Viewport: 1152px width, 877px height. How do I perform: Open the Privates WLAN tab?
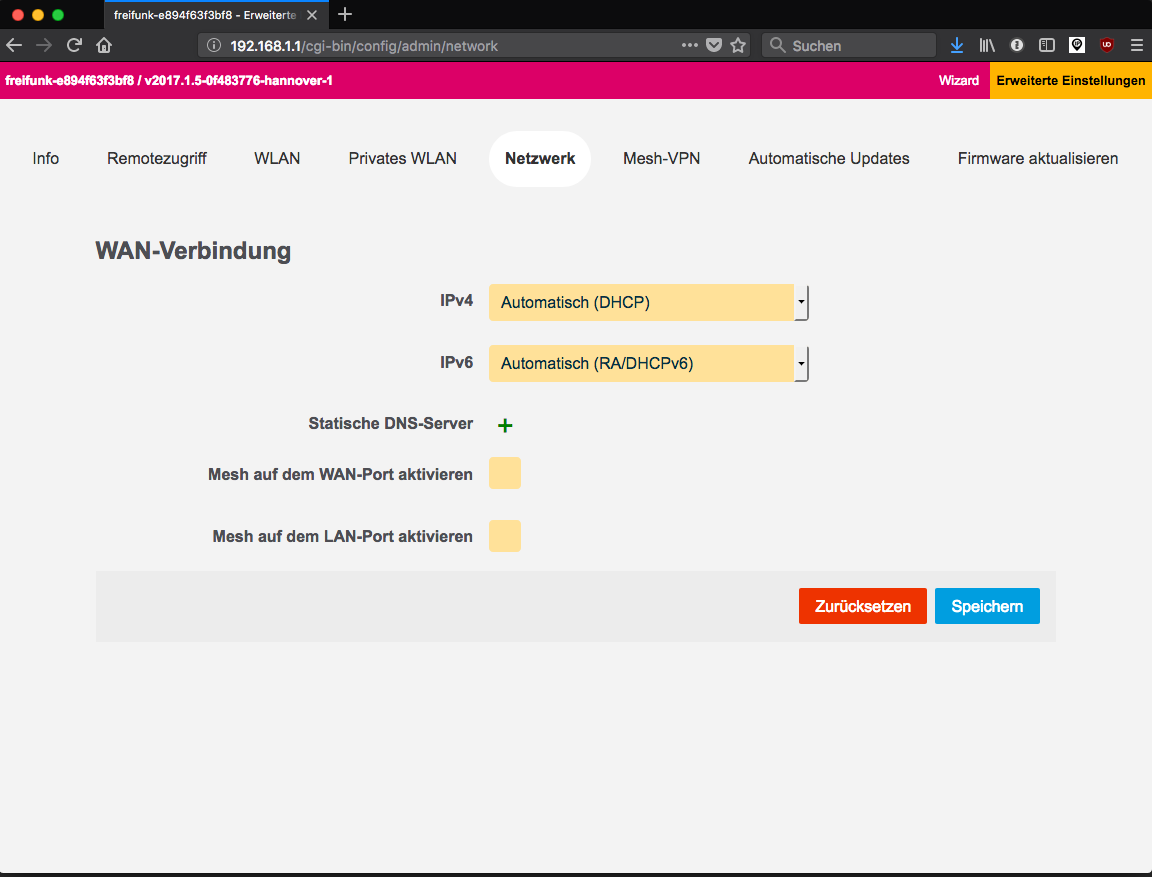(402, 158)
